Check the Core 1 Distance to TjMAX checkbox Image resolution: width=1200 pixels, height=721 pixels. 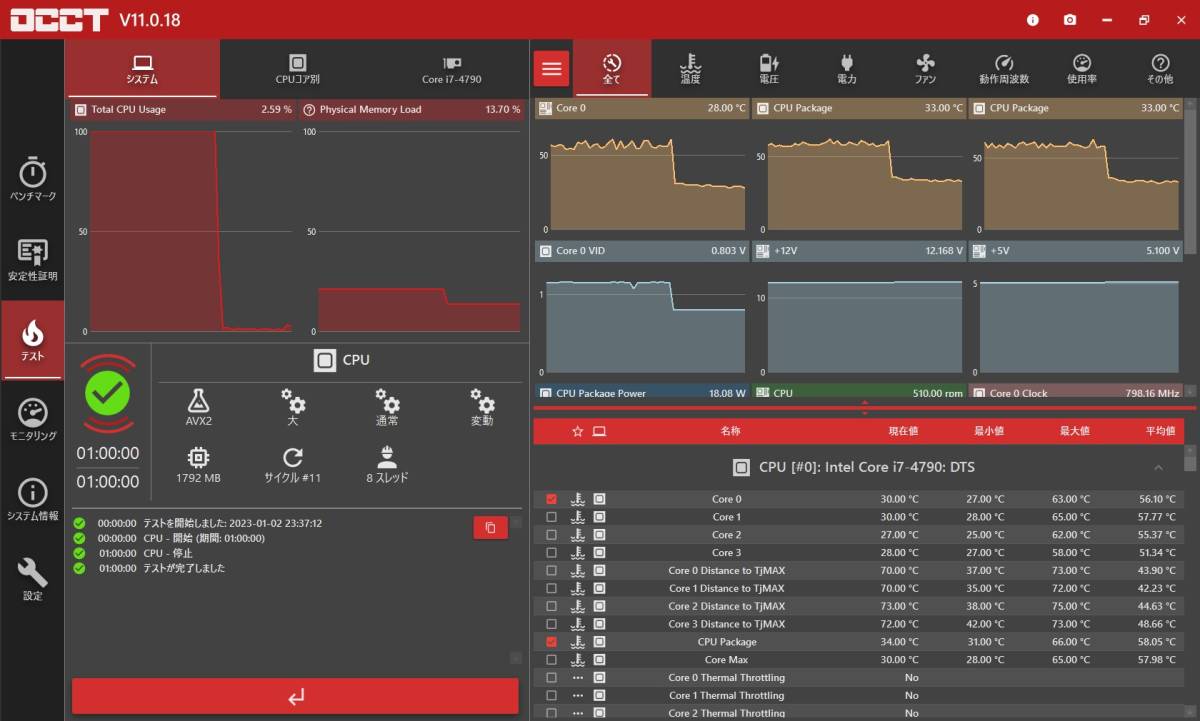(551, 589)
